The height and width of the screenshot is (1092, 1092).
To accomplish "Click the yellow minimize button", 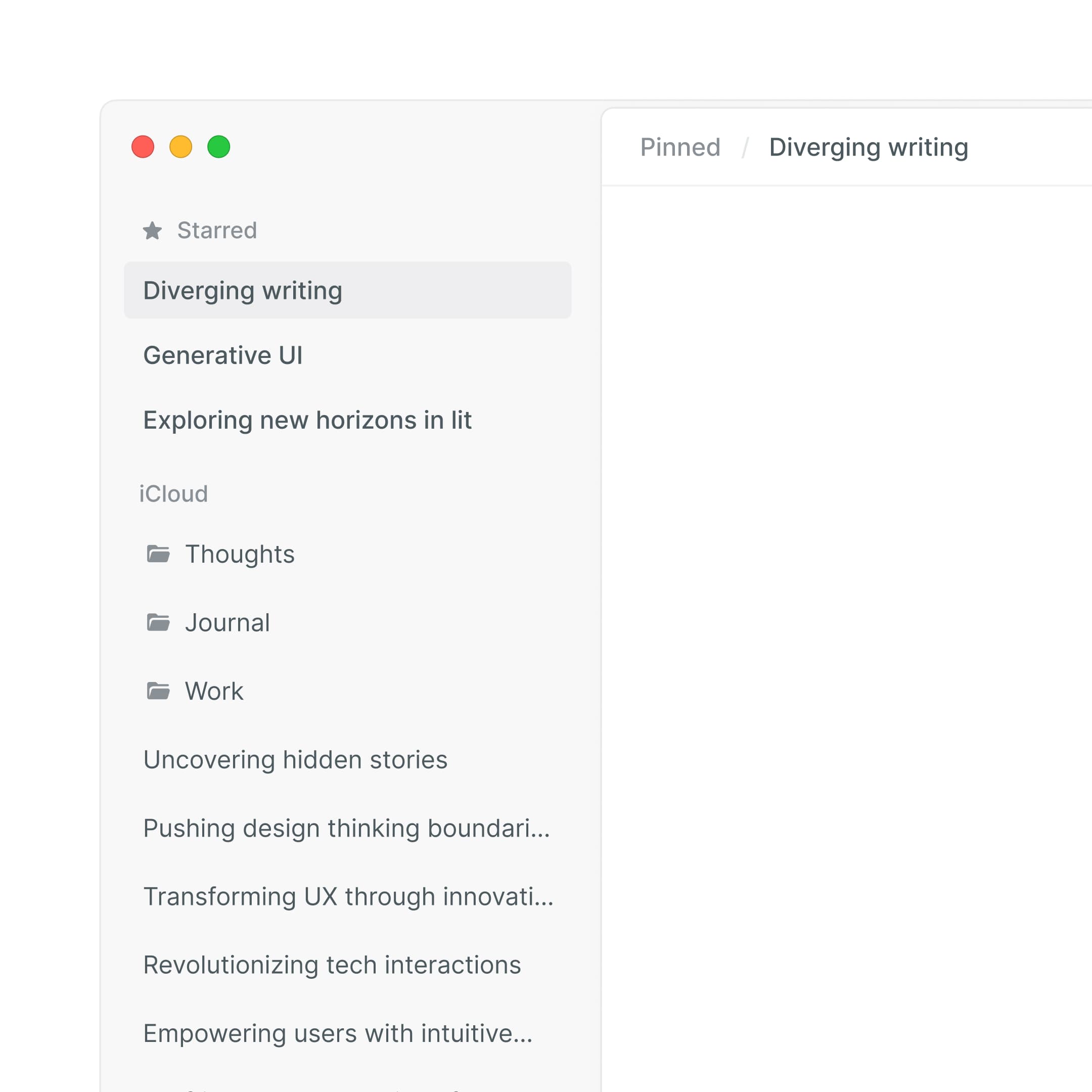I will tap(180, 147).
